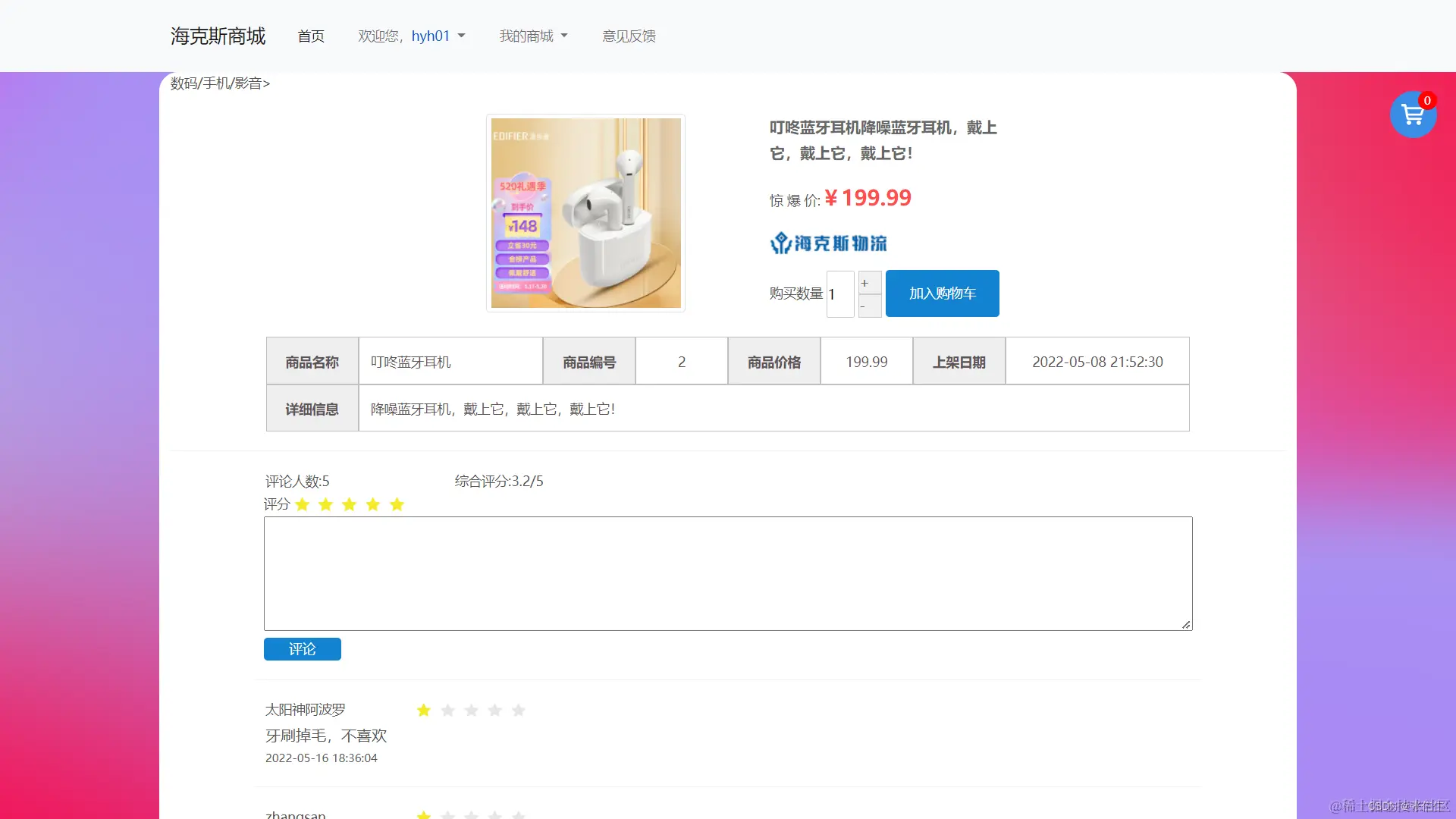This screenshot has height=819, width=1456.
Task: Open the shopping cart icon
Action: (1413, 115)
